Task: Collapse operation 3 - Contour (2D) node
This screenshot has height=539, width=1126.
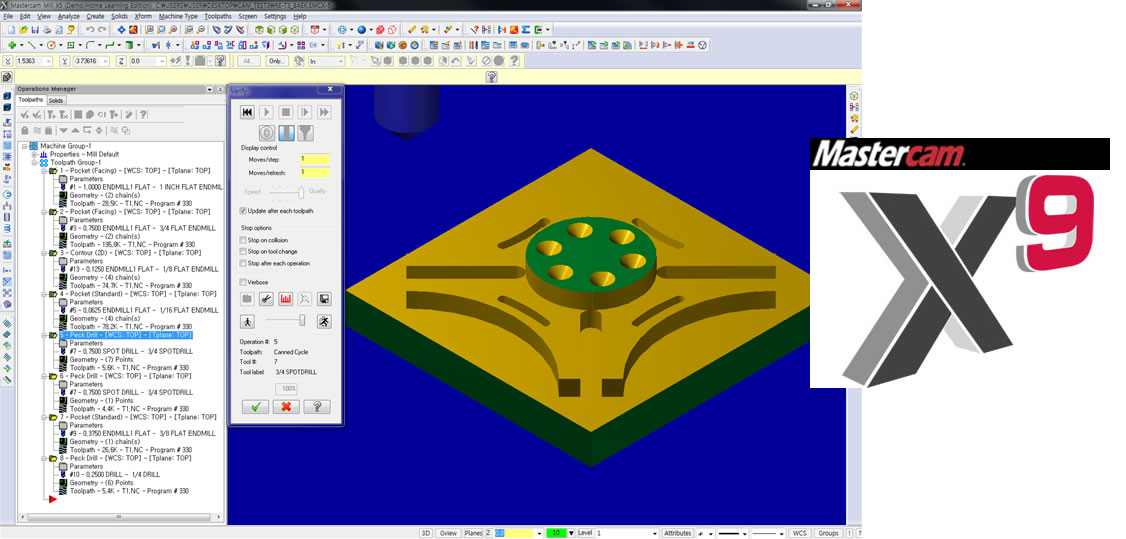Action: click(44, 253)
